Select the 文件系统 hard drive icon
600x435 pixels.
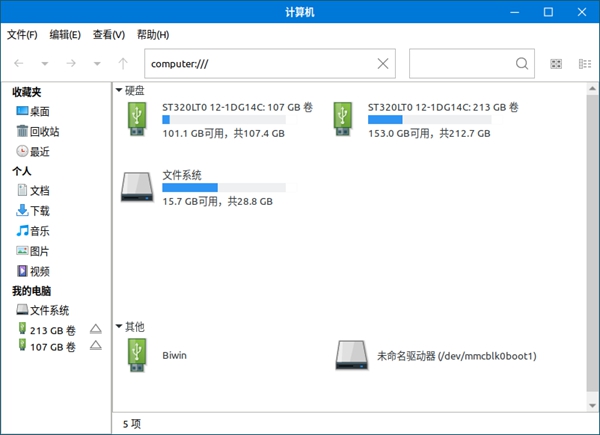click(137, 187)
